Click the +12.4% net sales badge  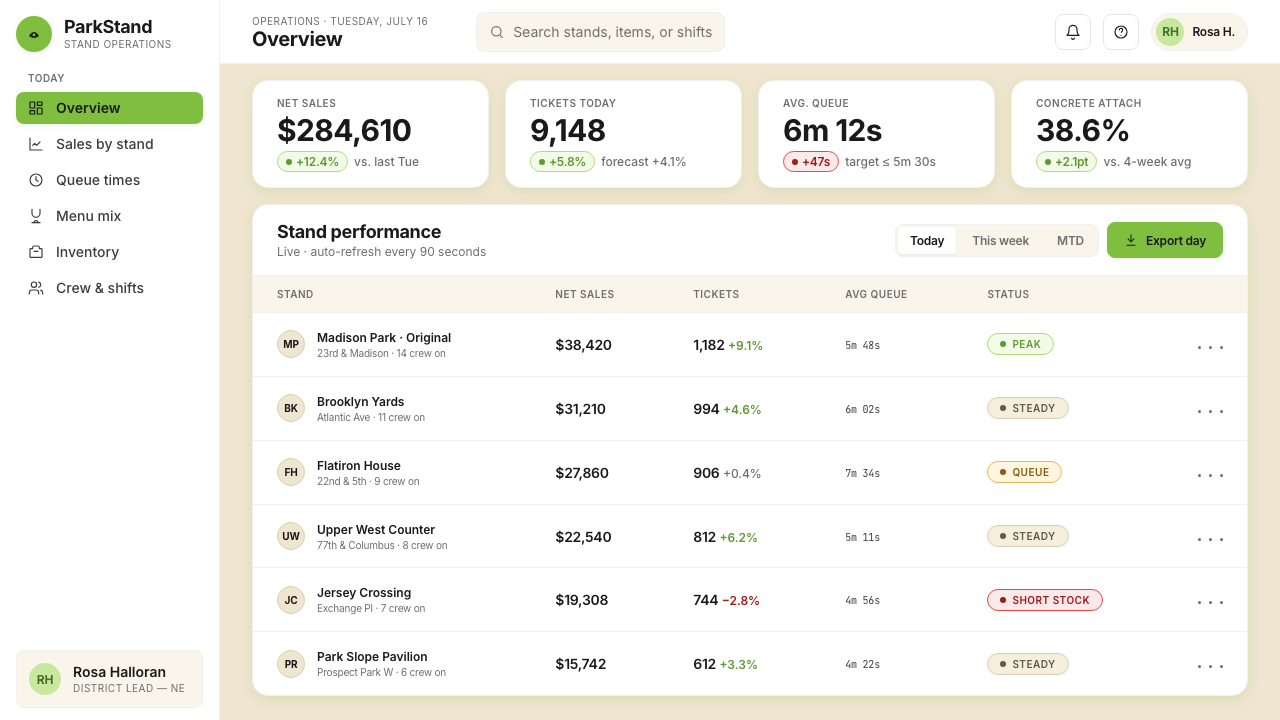click(312, 161)
